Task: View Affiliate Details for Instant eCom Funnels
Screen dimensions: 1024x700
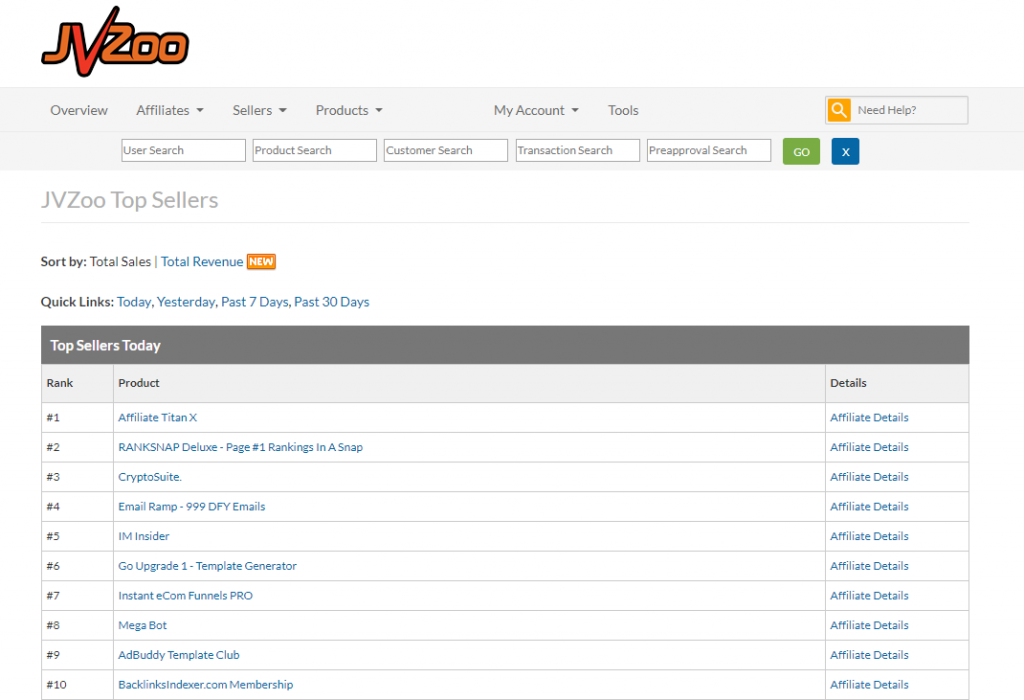Action: pyautogui.click(x=869, y=596)
